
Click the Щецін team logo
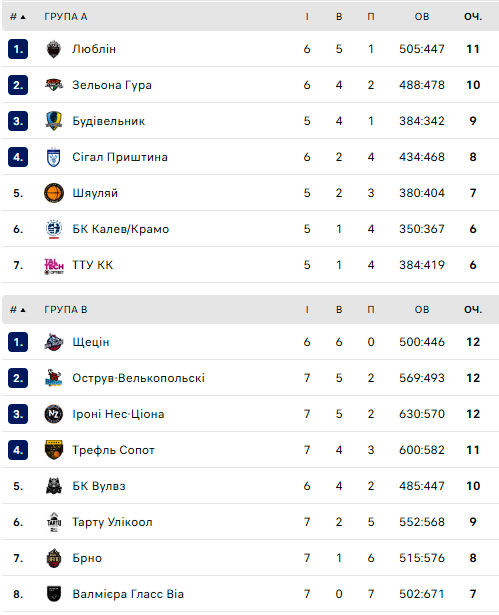coord(54,342)
